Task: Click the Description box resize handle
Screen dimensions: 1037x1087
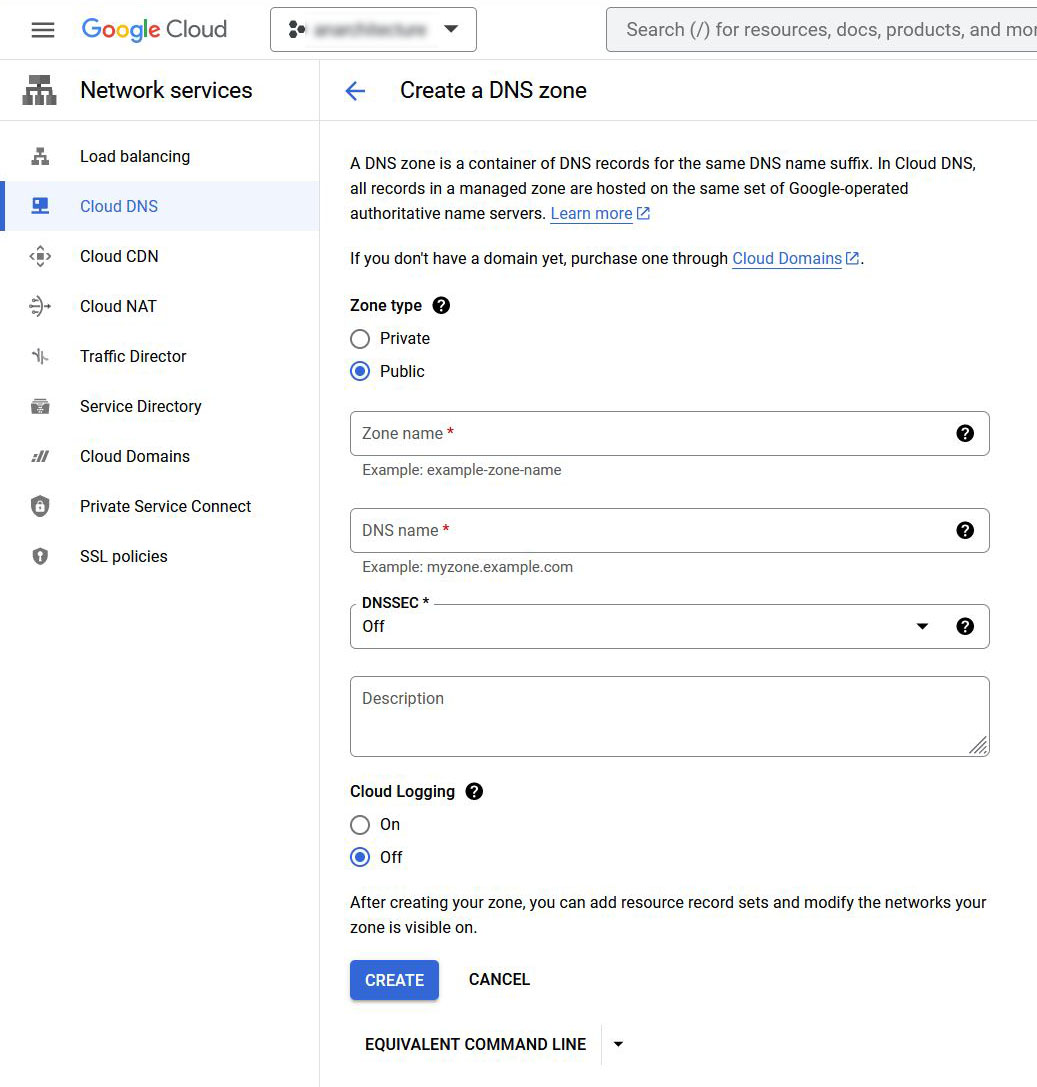Action: (978, 745)
